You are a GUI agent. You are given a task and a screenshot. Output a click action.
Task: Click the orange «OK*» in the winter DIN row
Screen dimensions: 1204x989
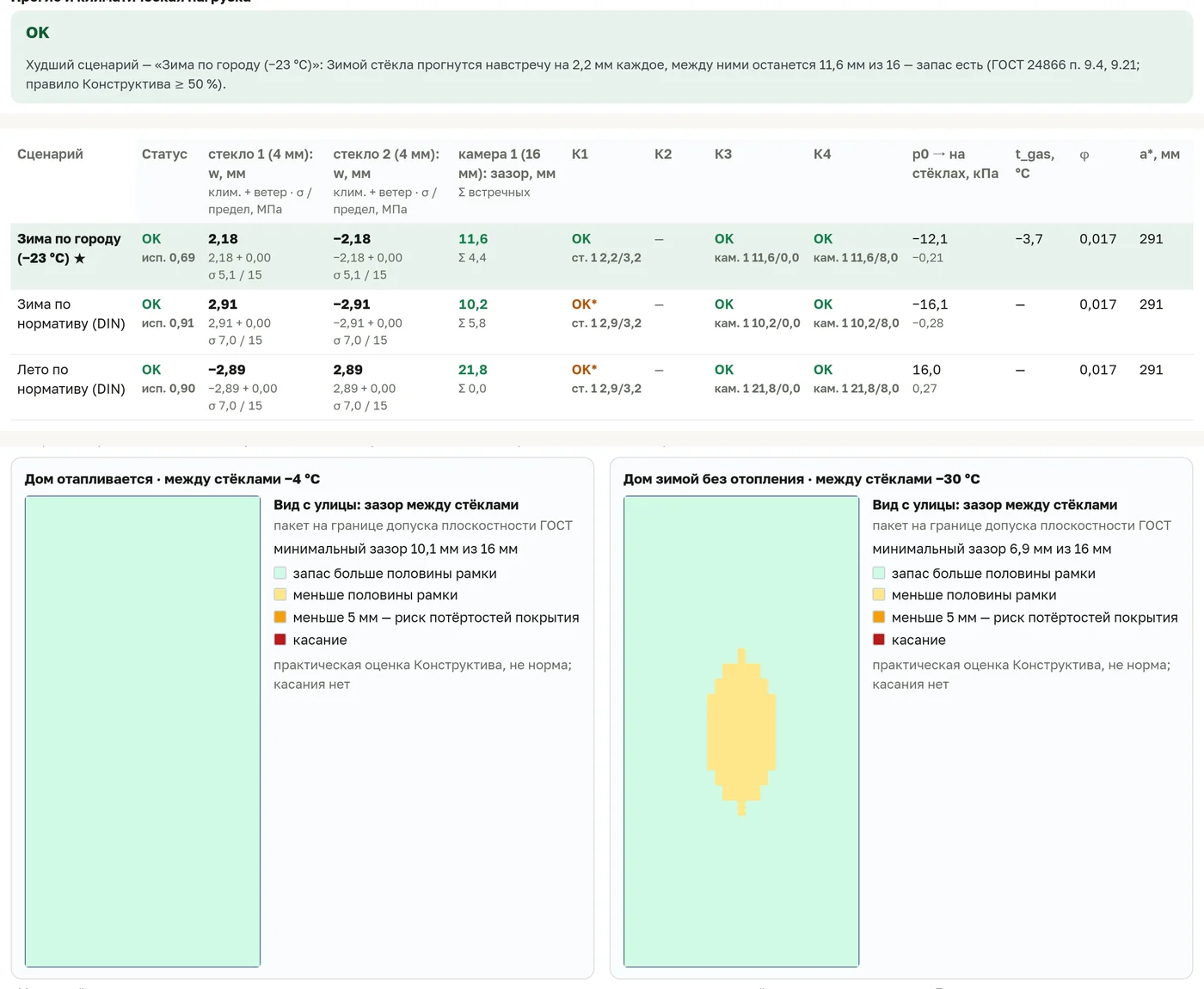tap(584, 304)
